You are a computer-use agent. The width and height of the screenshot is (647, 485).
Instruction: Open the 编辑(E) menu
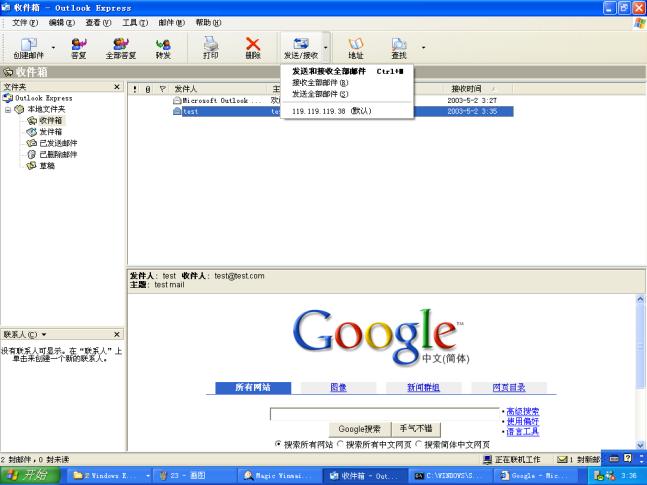(61, 23)
